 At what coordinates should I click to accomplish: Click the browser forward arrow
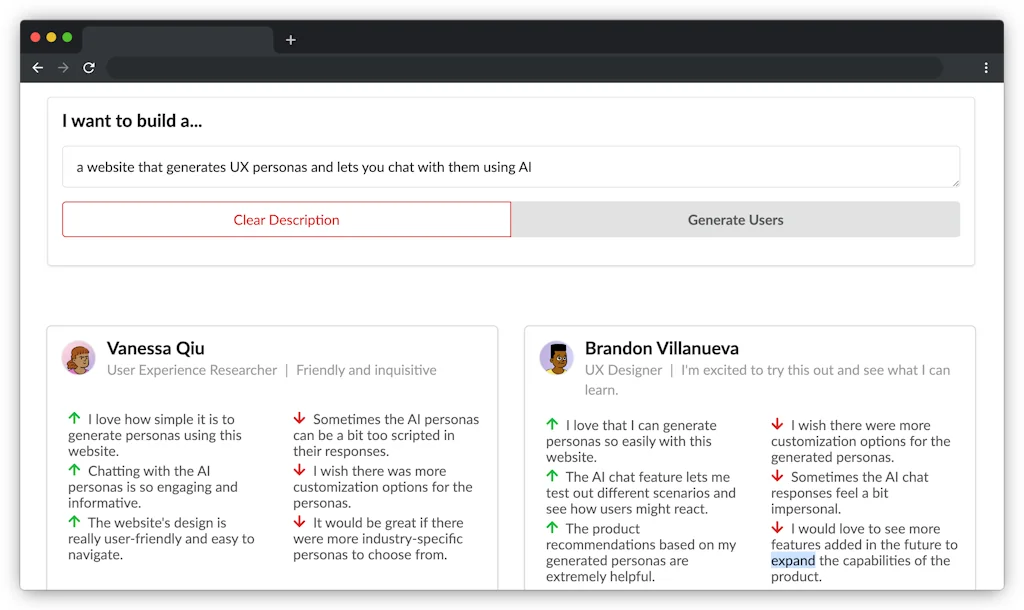coord(63,68)
